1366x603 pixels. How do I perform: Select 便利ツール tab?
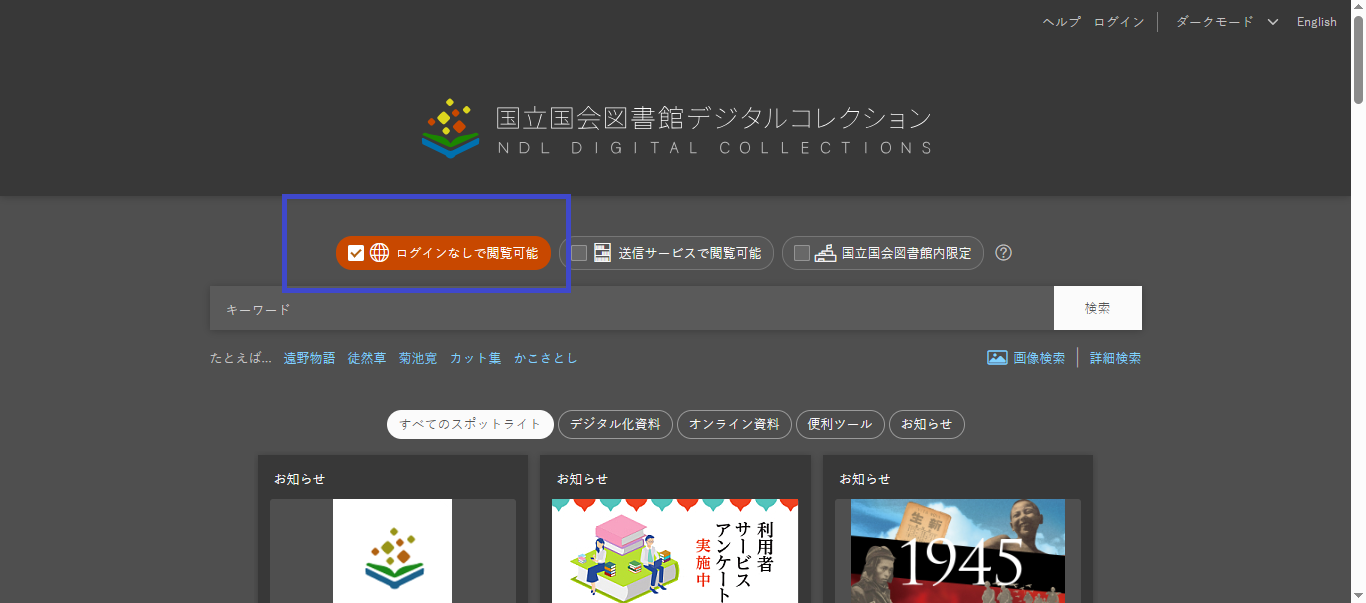[840, 424]
